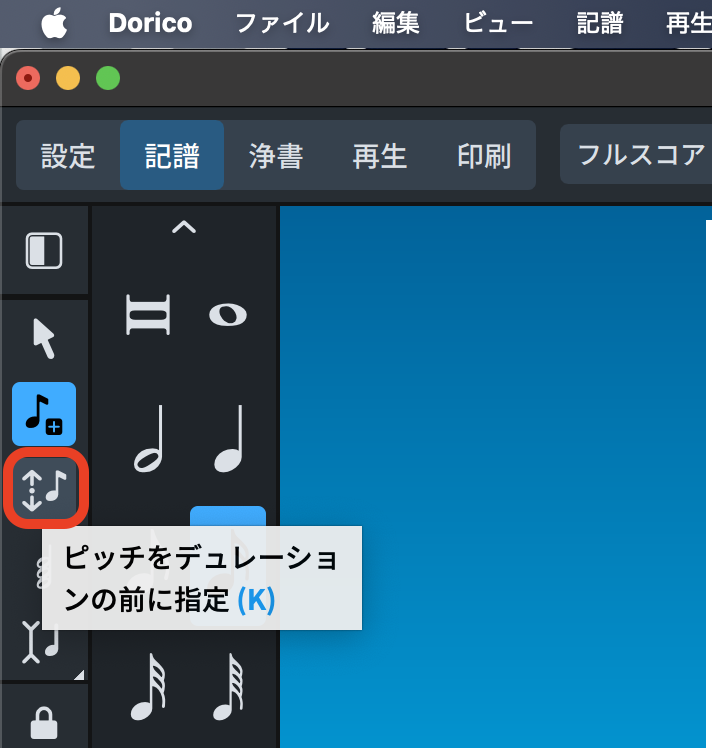712x748 pixels.
Task: Turn on Insert mode in the toolbox
Action: pos(44,640)
